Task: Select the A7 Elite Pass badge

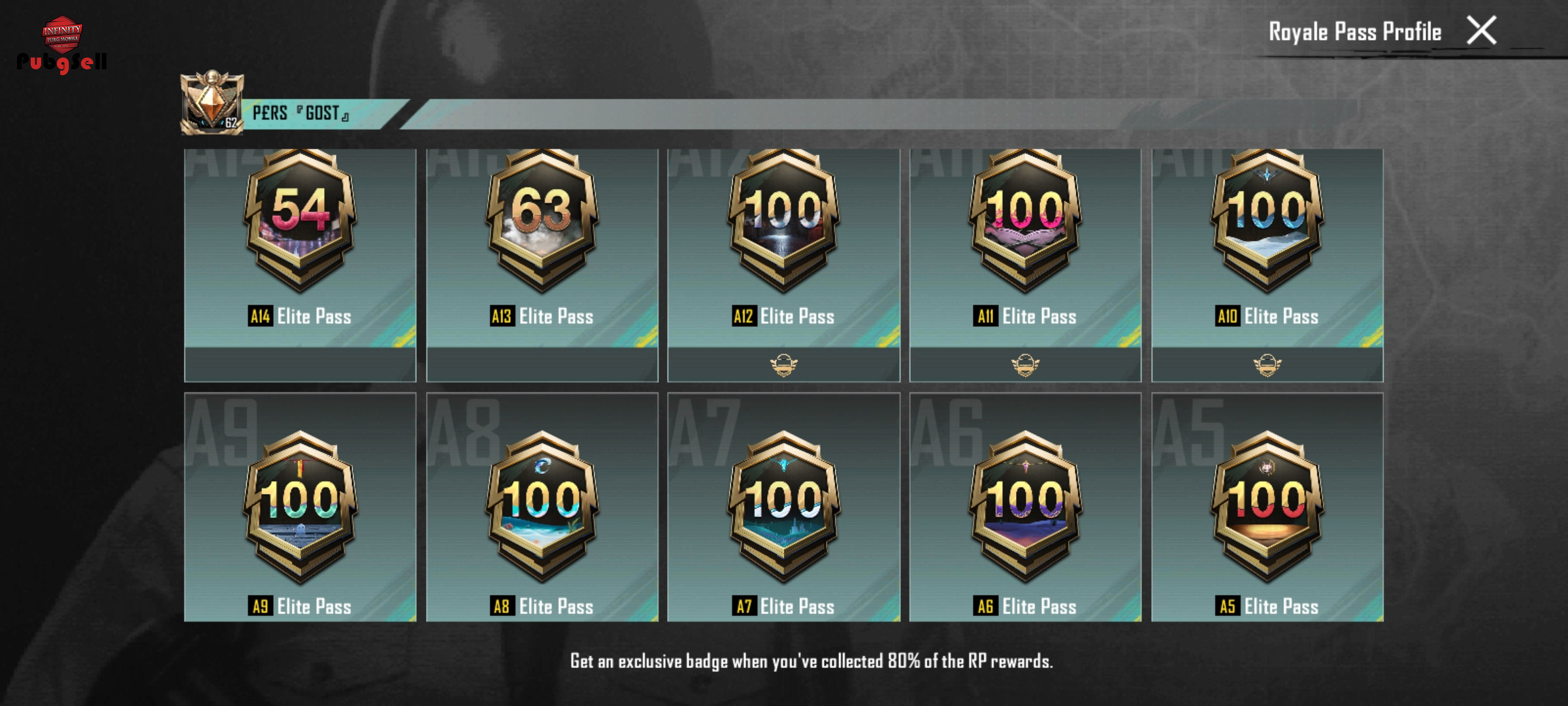Action: click(x=783, y=505)
